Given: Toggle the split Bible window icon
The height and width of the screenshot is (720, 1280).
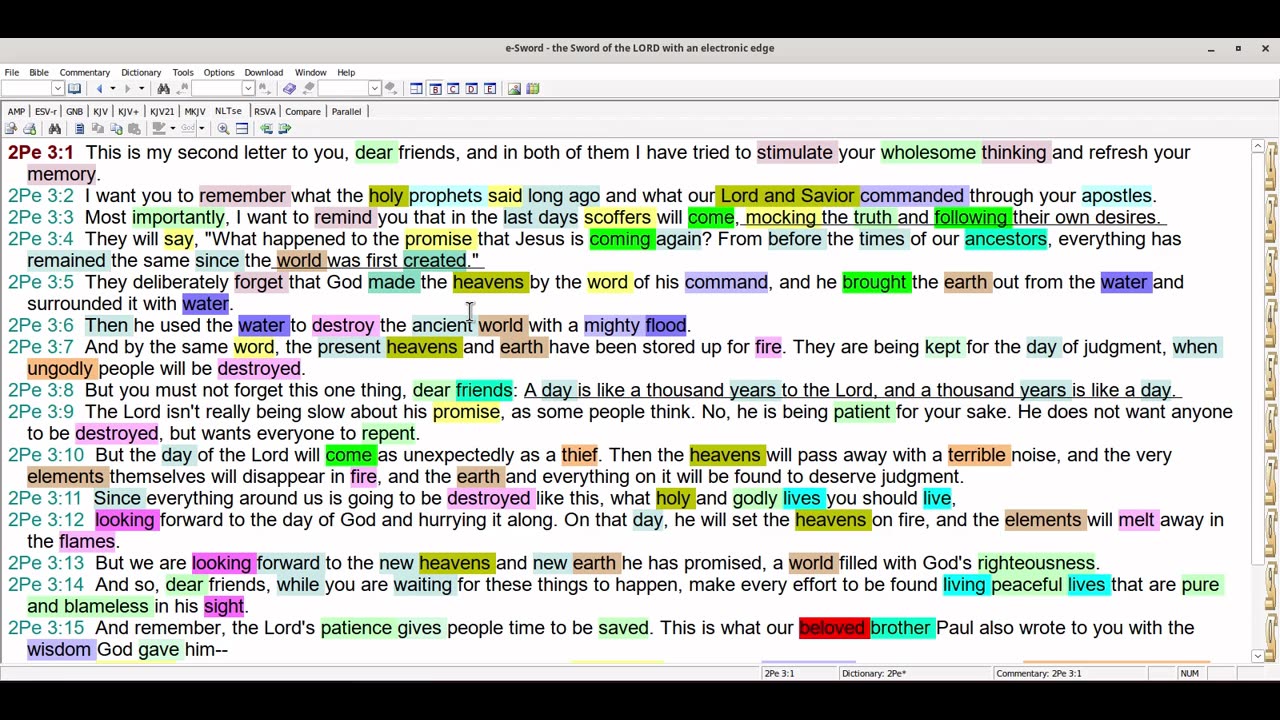Looking at the screenshot, I should (x=242, y=128).
